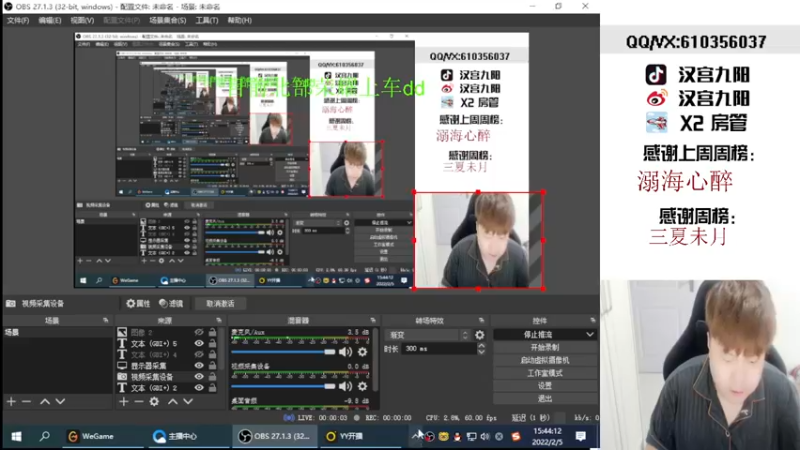Viewport: 800px width, 450px height.
Task: Click the OBS icon in system tray
Action: (x=430, y=437)
